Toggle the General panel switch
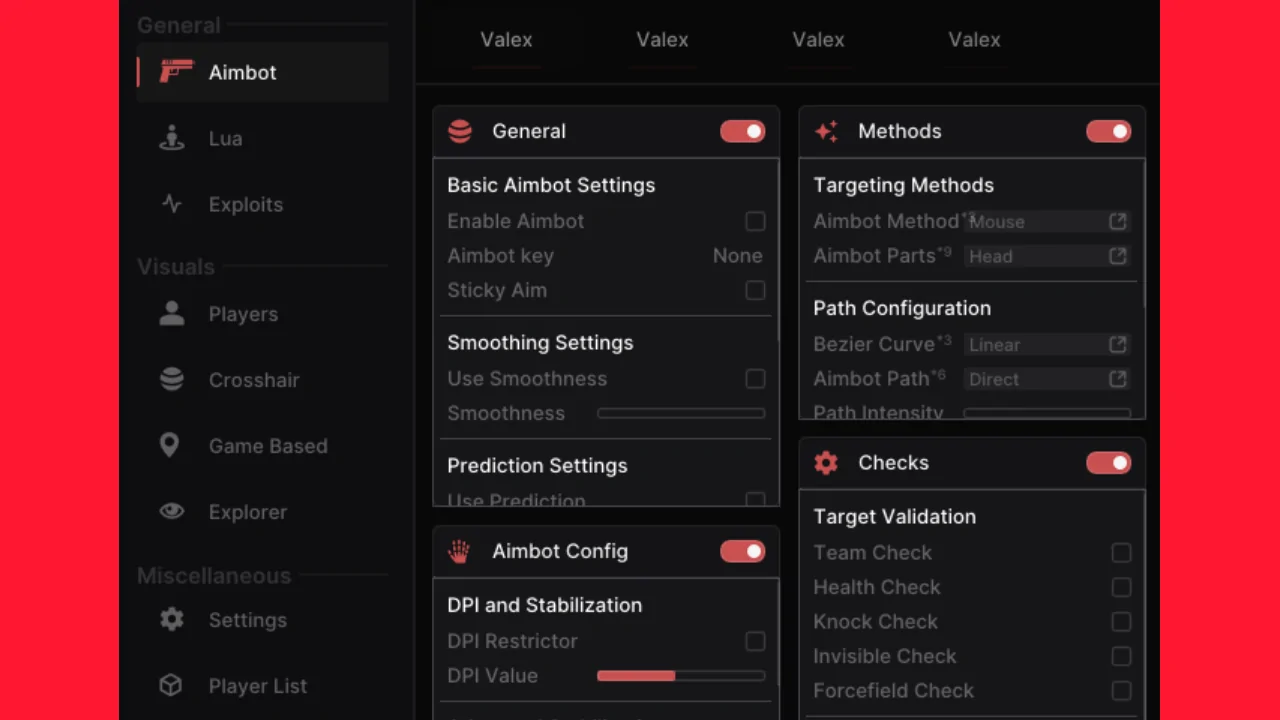This screenshot has height=720, width=1280. [x=742, y=131]
